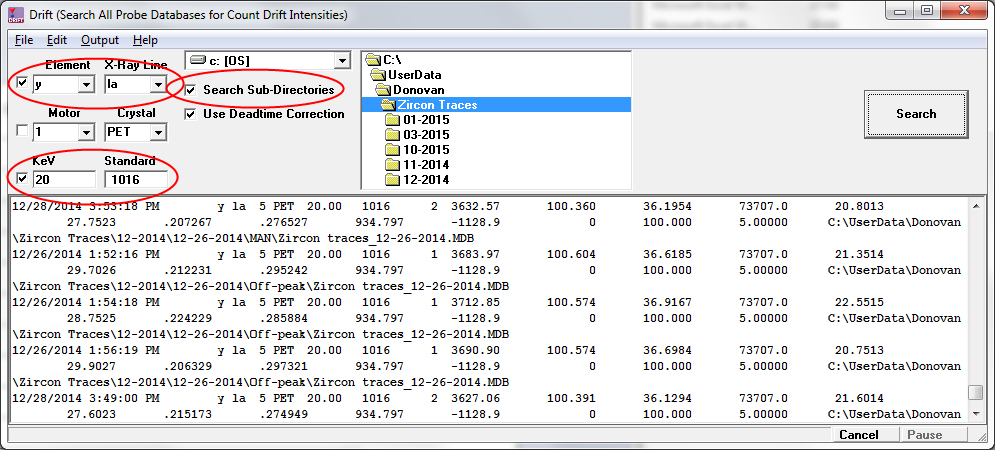The height and width of the screenshot is (450, 995).
Task: Select the 01-2015 folder
Action: click(425, 120)
